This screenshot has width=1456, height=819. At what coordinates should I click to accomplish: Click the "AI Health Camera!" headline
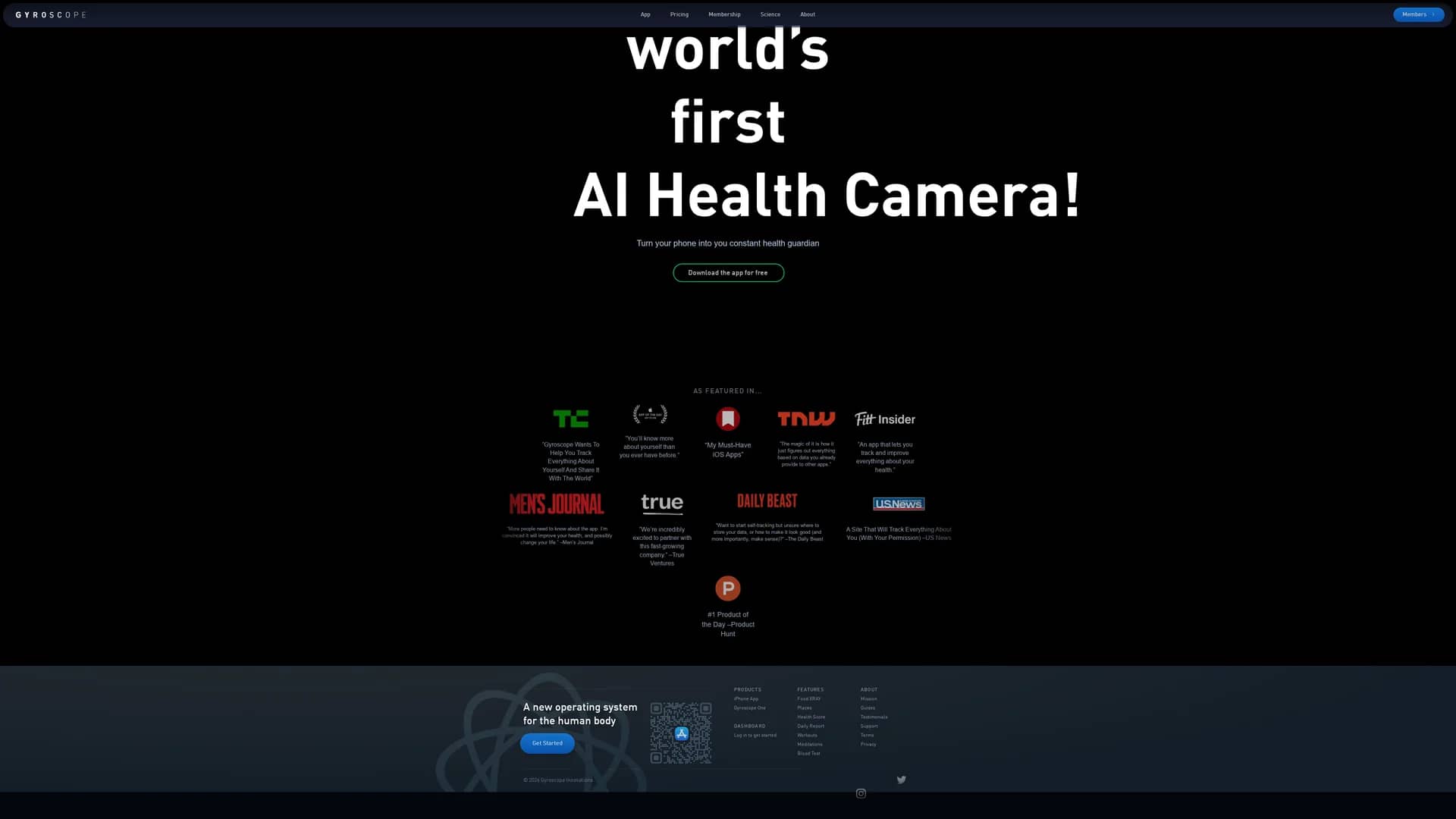point(827,195)
